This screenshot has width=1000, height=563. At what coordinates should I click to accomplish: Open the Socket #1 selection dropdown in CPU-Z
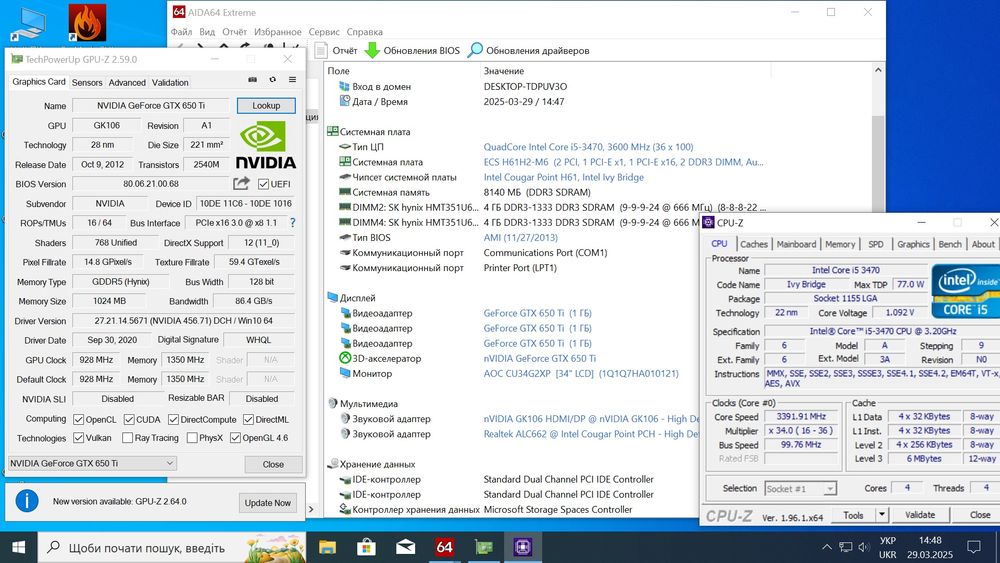800,489
